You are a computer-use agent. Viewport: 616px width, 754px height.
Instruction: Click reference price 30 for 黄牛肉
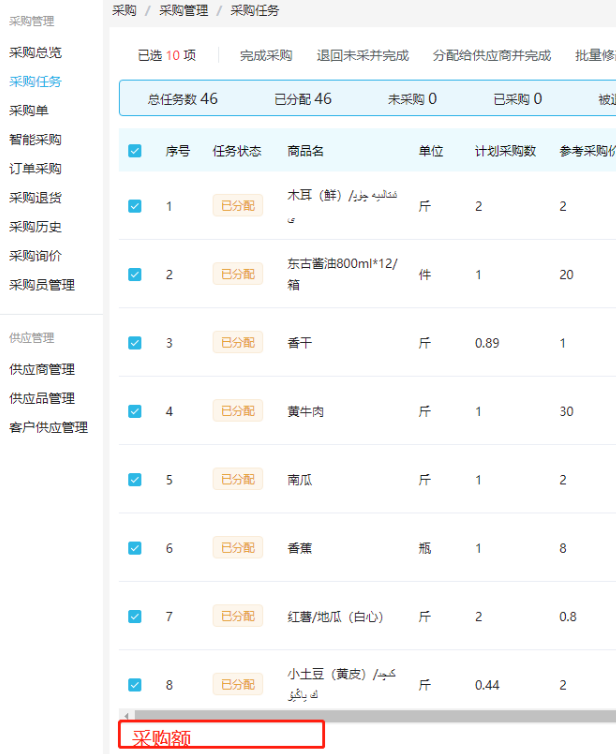[x=566, y=411]
